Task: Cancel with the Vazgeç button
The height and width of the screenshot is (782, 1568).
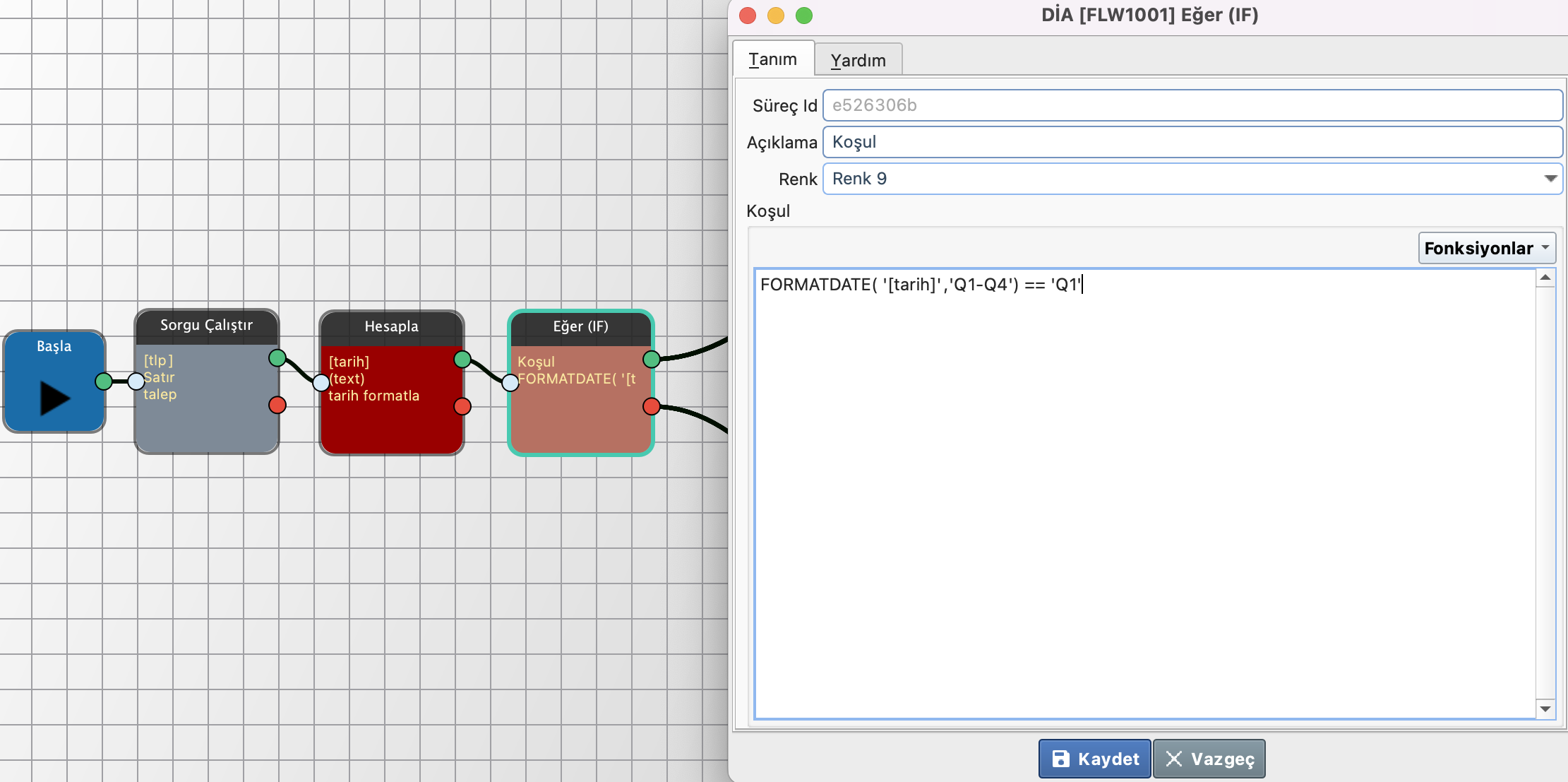Action: tap(1209, 759)
